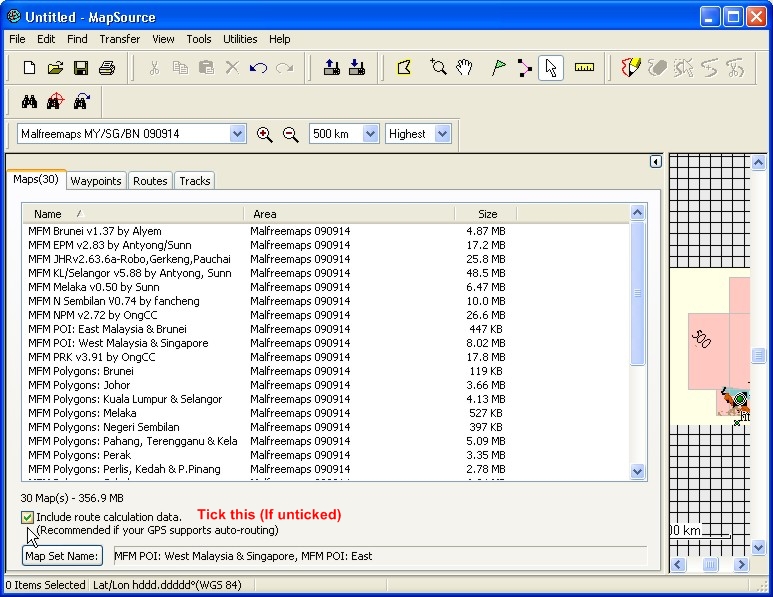Viewport: 773px width, 597px height.
Task: Click map view scroll left arrow
Action: click(678, 564)
